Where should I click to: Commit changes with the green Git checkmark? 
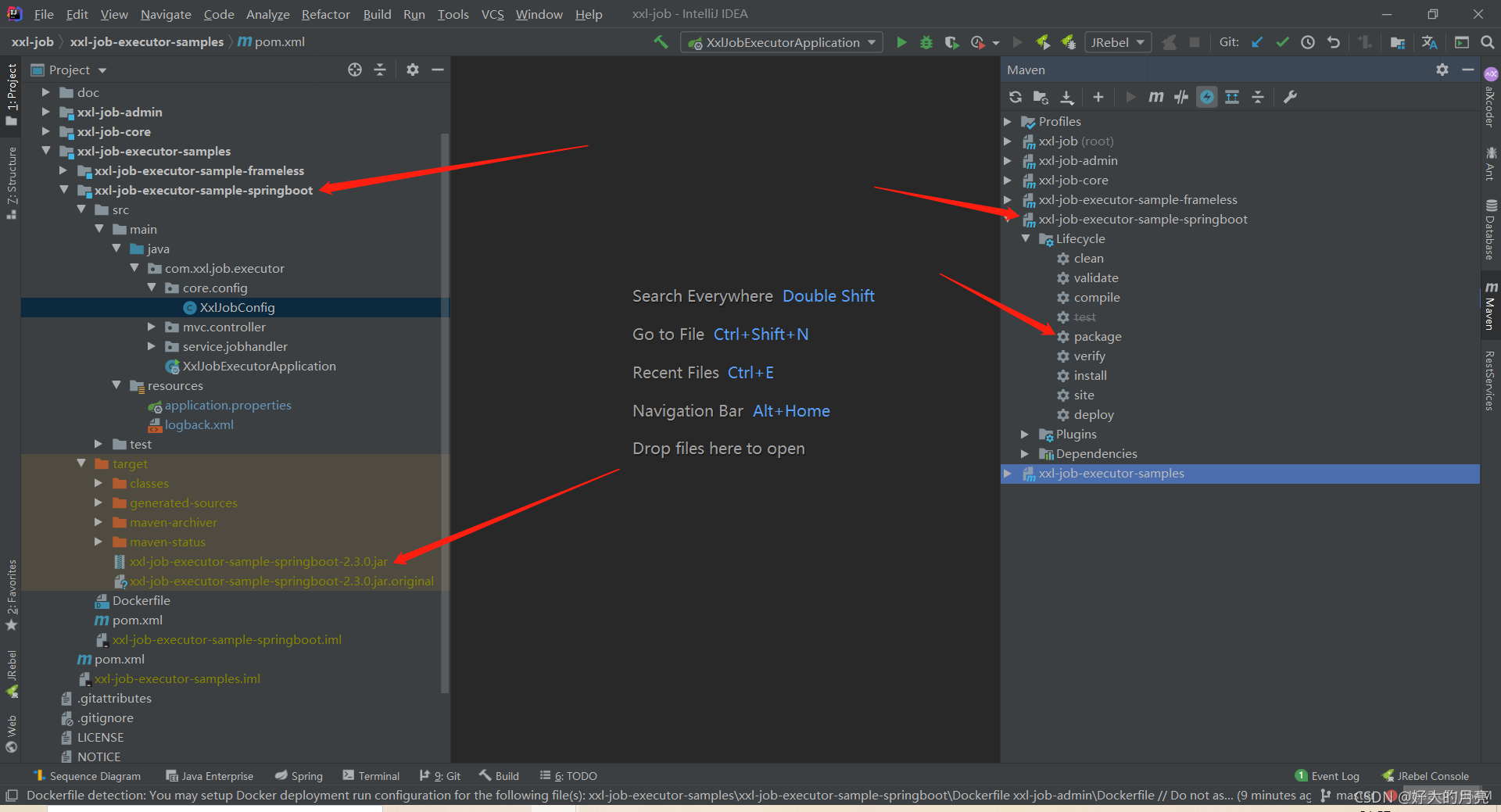tap(1282, 42)
